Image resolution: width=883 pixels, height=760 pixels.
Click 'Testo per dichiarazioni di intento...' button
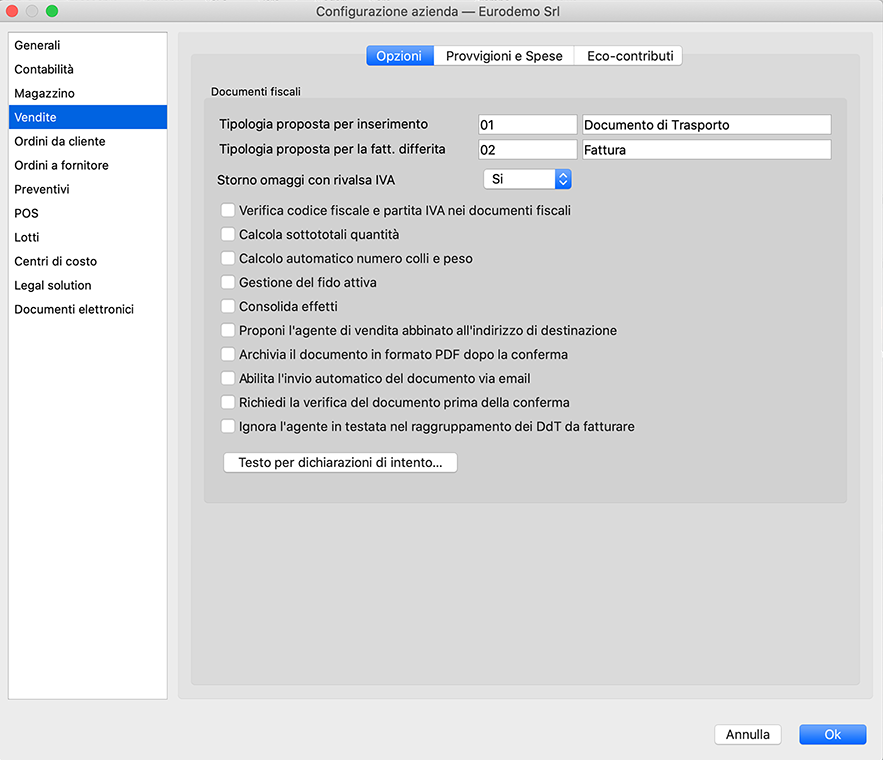tap(340, 463)
